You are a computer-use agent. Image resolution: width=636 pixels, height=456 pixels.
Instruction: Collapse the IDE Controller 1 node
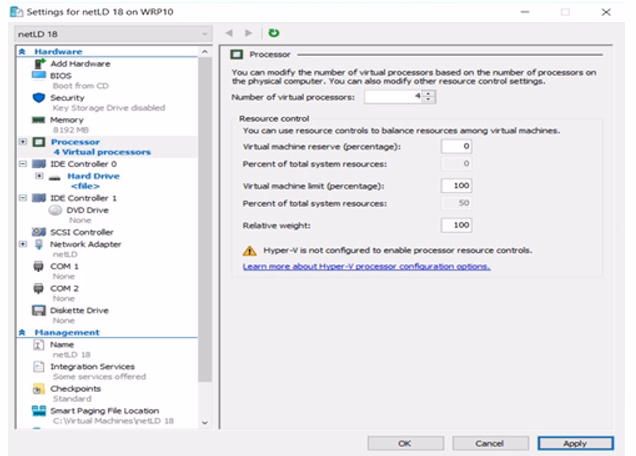click(23, 198)
